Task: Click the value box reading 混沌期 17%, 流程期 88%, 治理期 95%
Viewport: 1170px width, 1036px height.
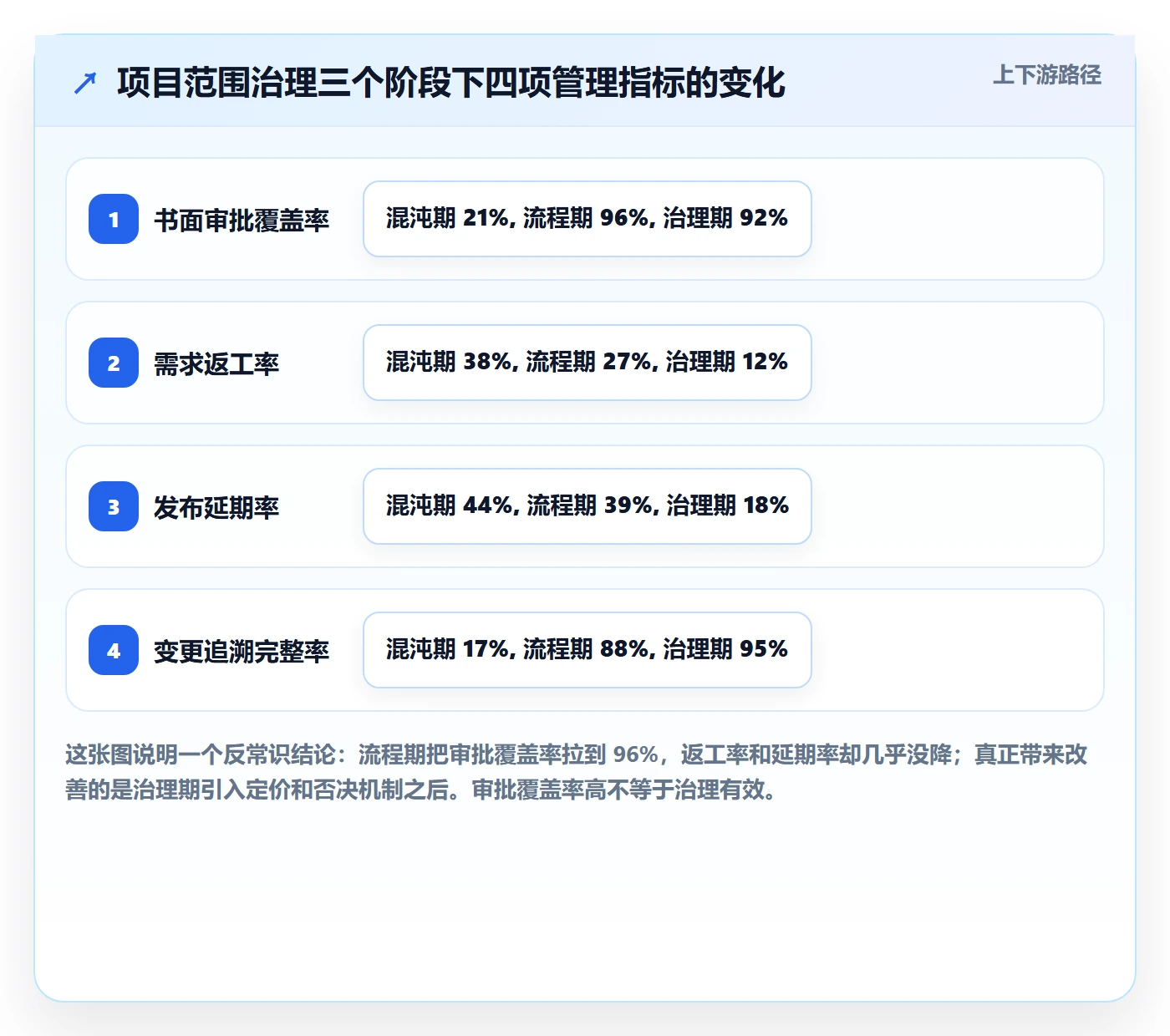Action: click(588, 650)
